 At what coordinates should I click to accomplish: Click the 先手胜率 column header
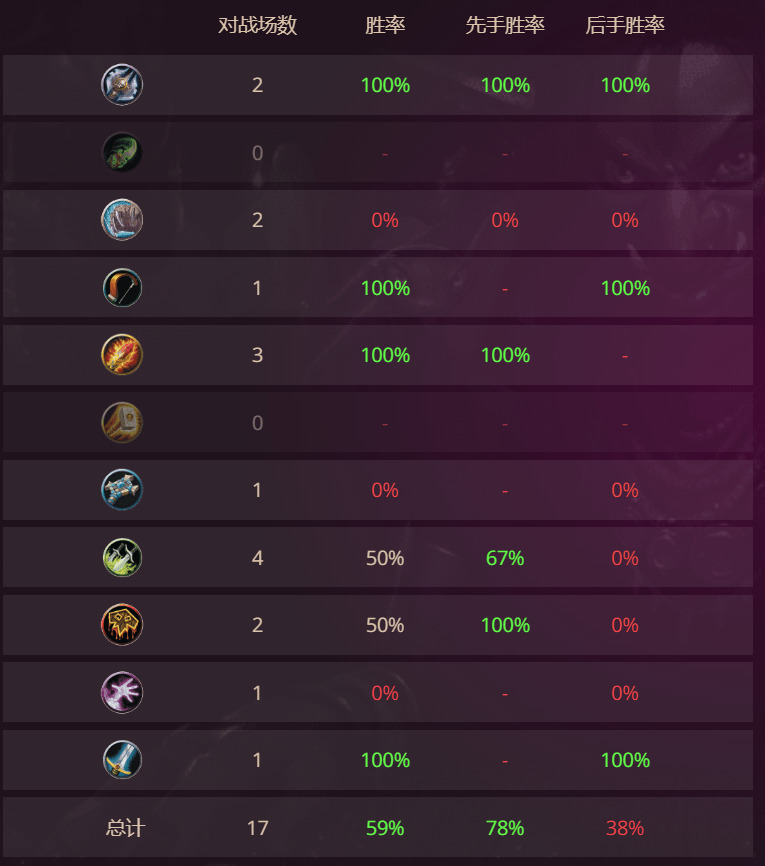pyautogui.click(x=505, y=25)
